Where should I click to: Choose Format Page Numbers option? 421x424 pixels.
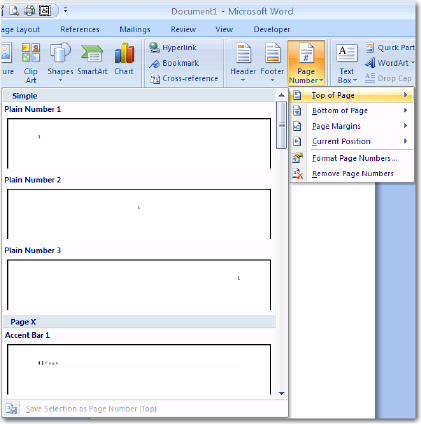point(351,158)
